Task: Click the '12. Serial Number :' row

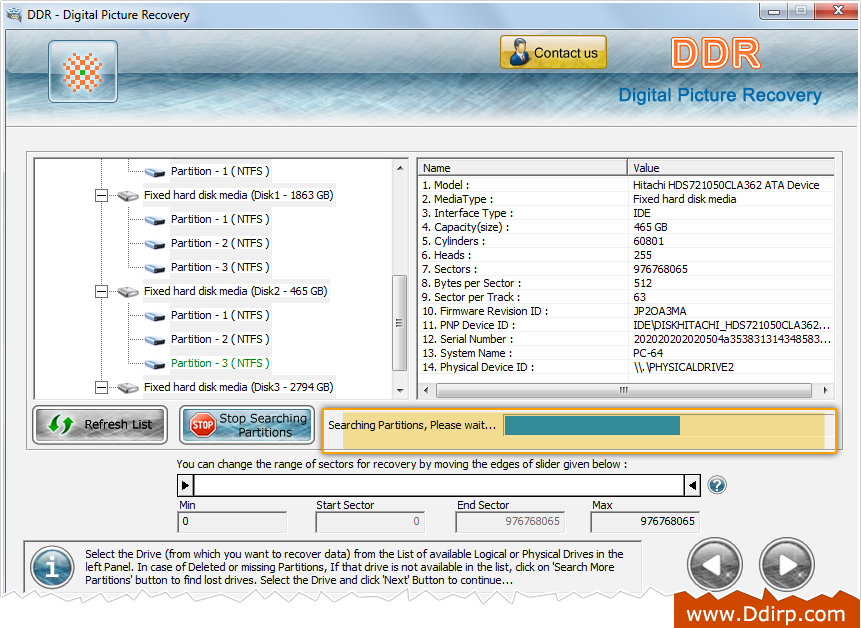Action: coord(627,339)
